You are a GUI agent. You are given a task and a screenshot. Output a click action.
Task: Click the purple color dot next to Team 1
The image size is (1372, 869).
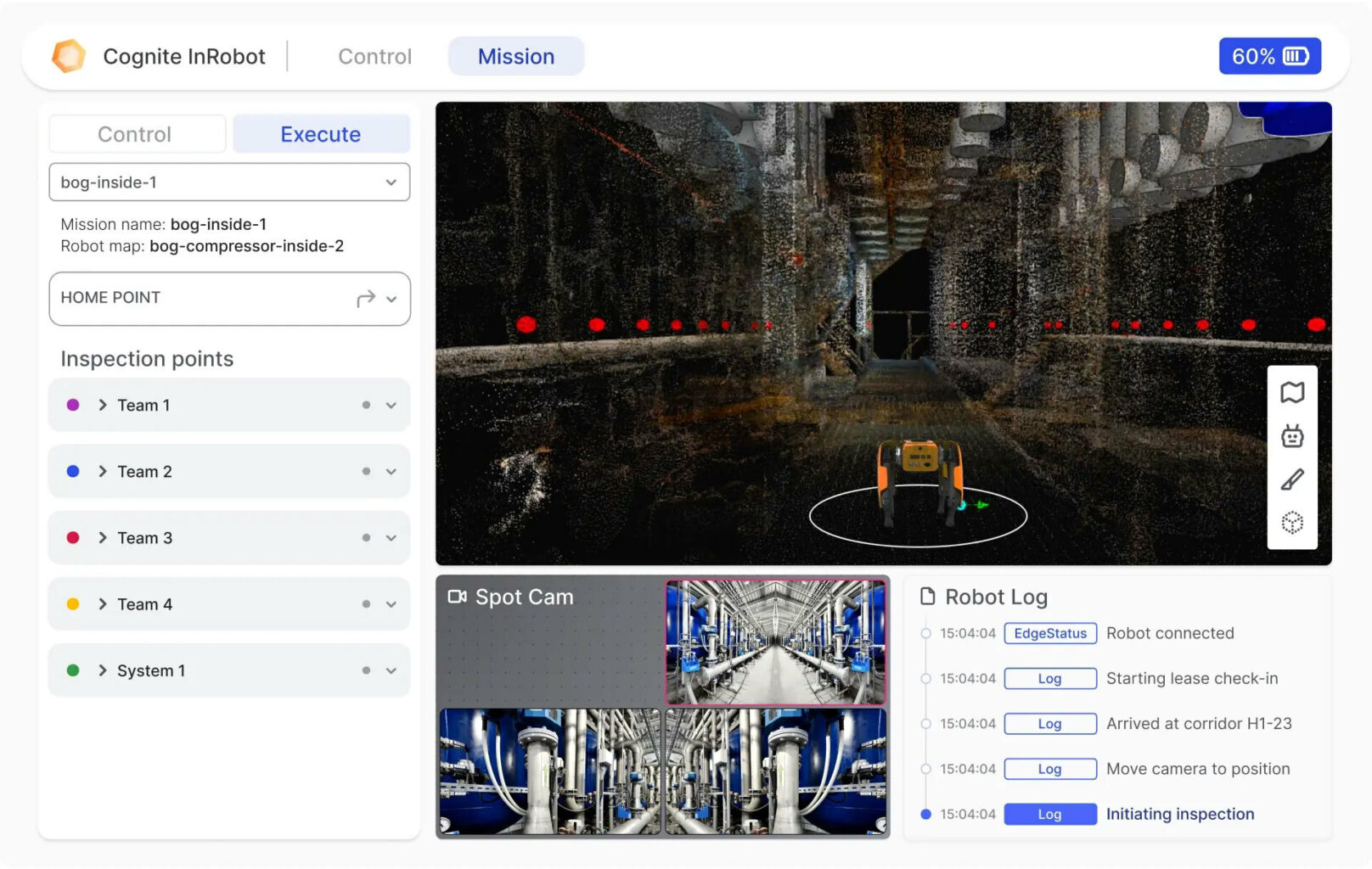click(x=73, y=405)
